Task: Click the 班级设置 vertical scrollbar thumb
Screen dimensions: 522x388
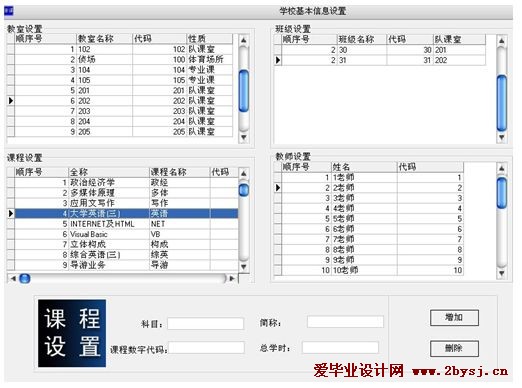Action: point(501,103)
